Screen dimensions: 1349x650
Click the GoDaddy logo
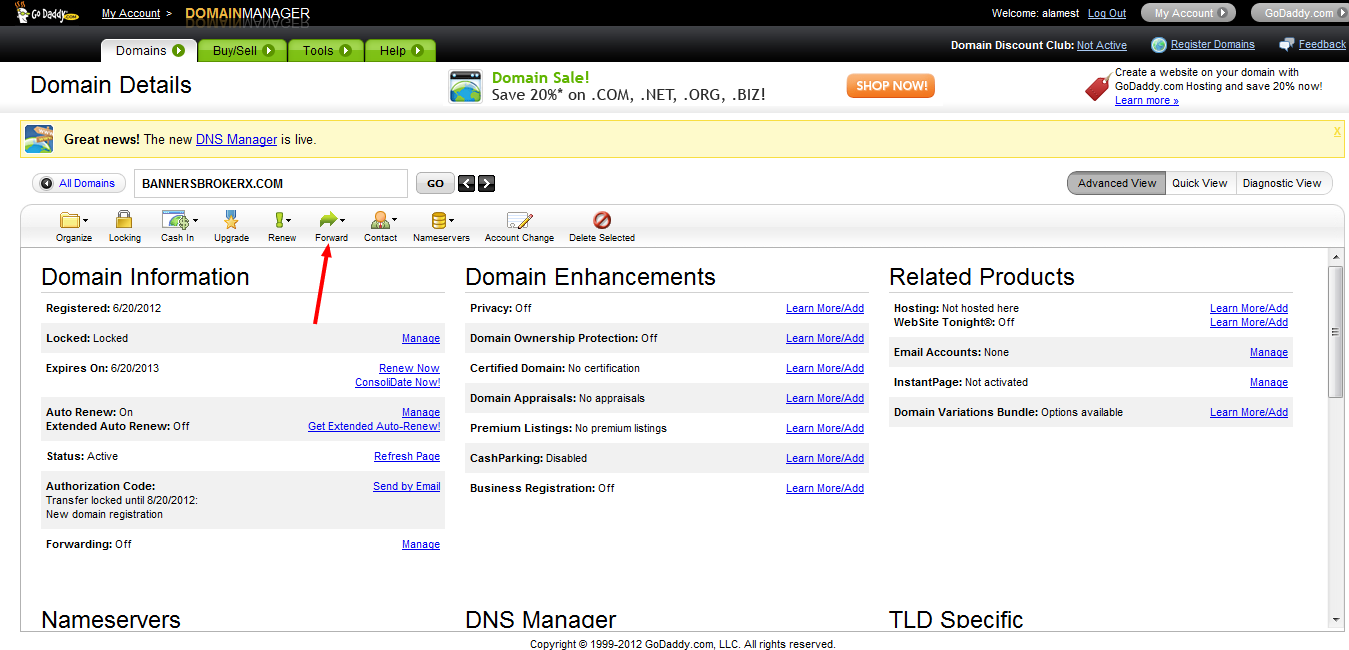46,14
